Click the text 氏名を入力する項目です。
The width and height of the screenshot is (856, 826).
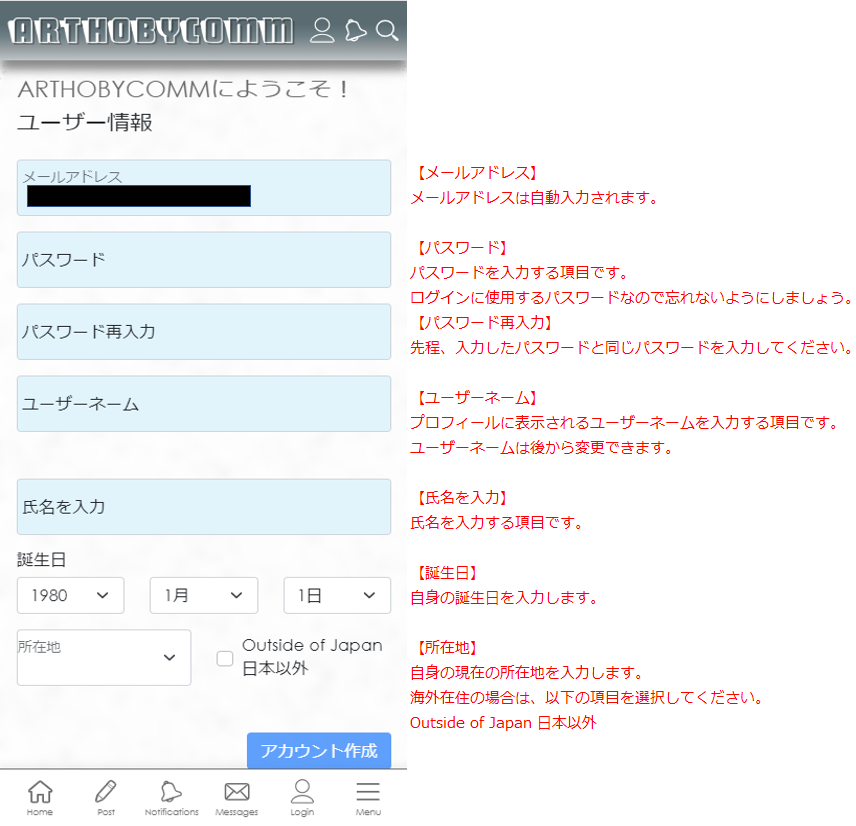click(x=497, y=523)
